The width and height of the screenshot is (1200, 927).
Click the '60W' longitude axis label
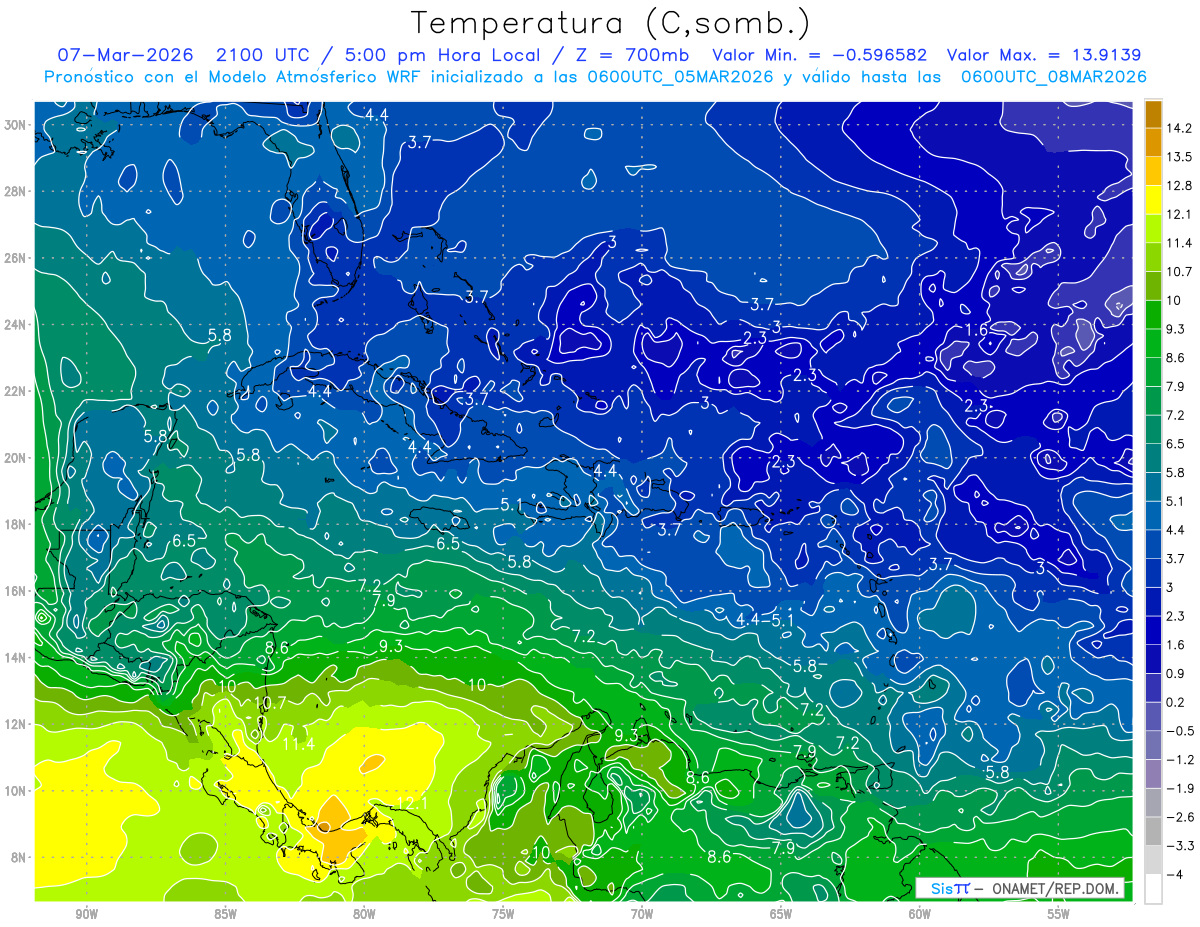click(x=920, y=914)
